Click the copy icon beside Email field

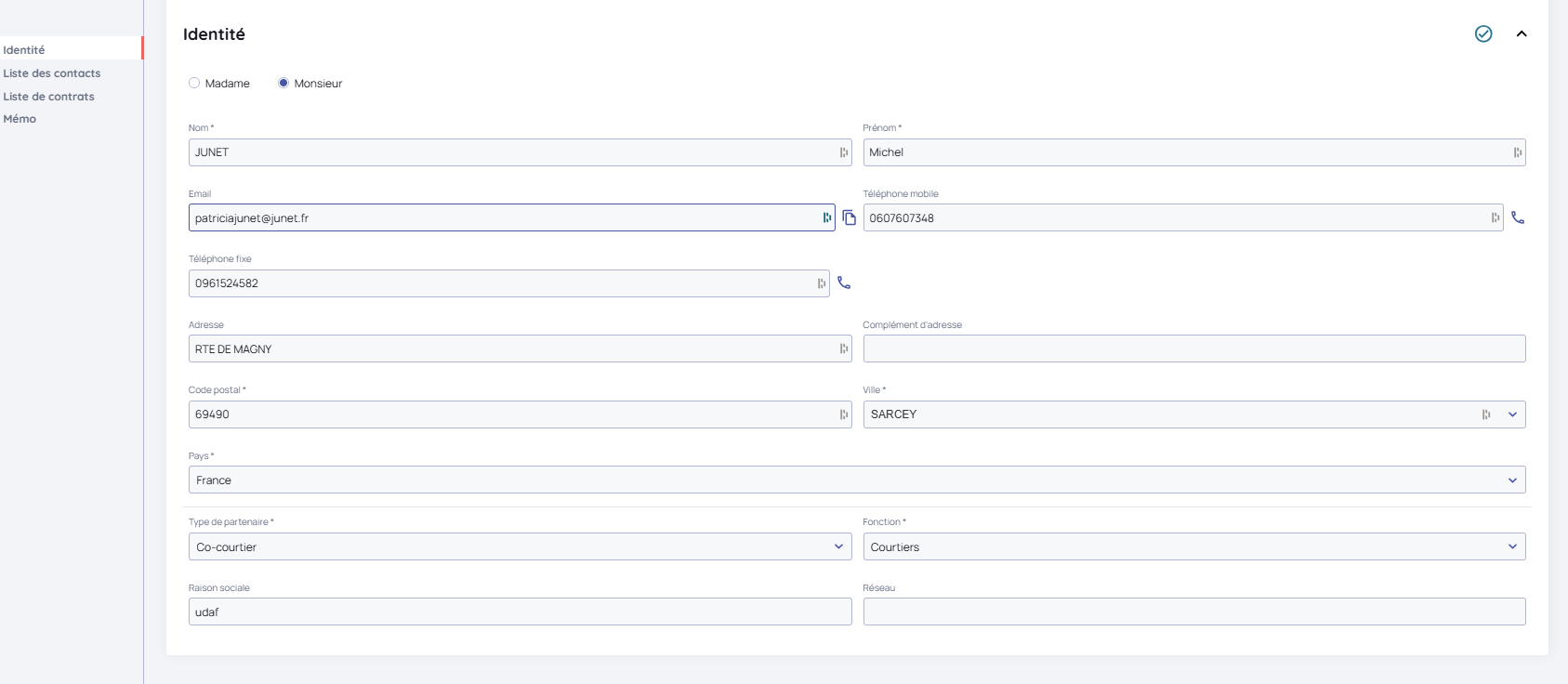(x=849, y=217)
